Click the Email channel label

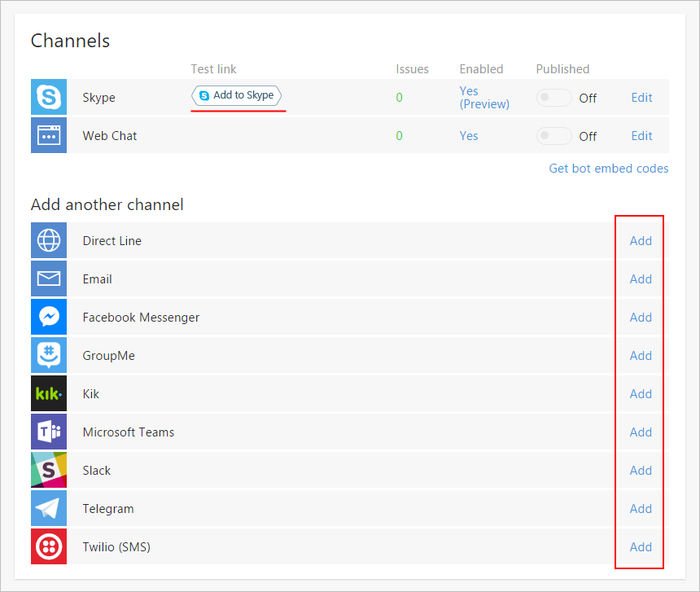point(97,279)
